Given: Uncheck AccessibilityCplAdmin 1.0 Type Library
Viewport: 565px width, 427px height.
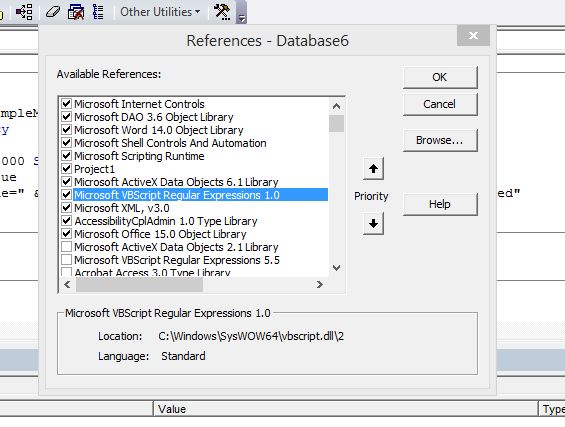Looking at the screenshot, I should [x=66, y=221].
